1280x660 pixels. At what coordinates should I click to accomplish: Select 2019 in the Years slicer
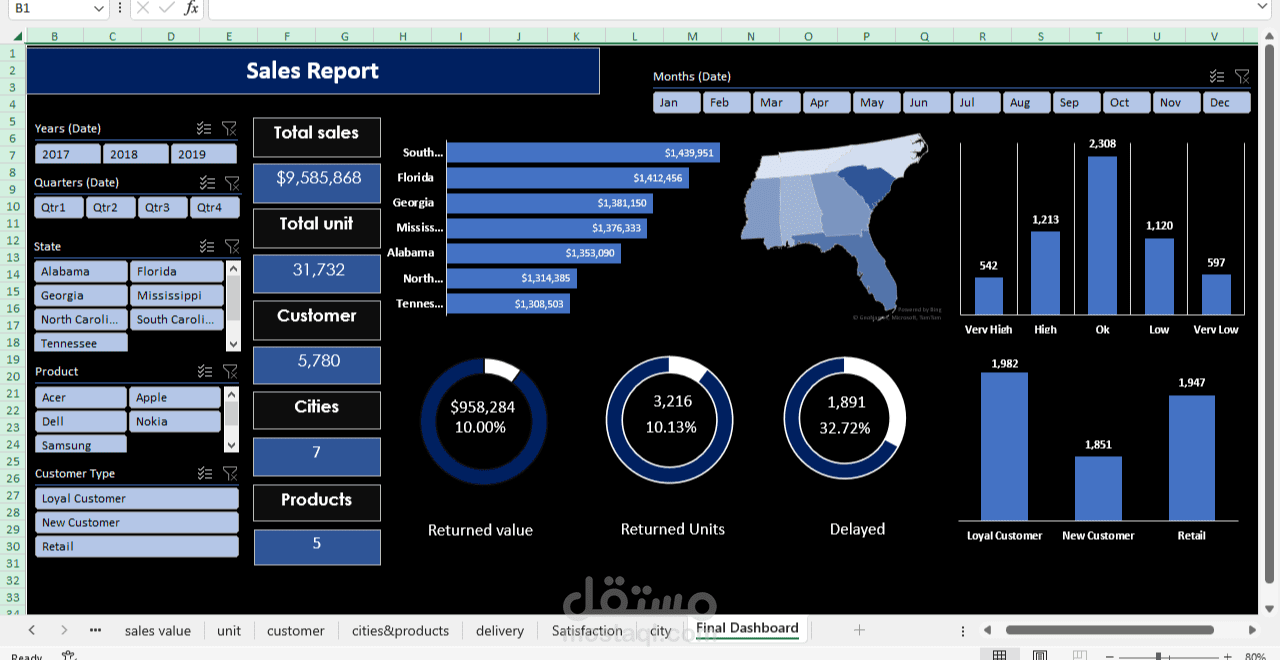pos(204,154)
